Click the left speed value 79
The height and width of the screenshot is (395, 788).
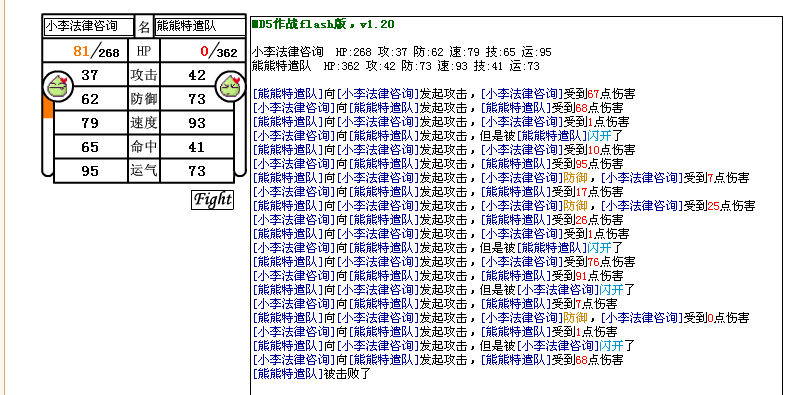(90, 123)
